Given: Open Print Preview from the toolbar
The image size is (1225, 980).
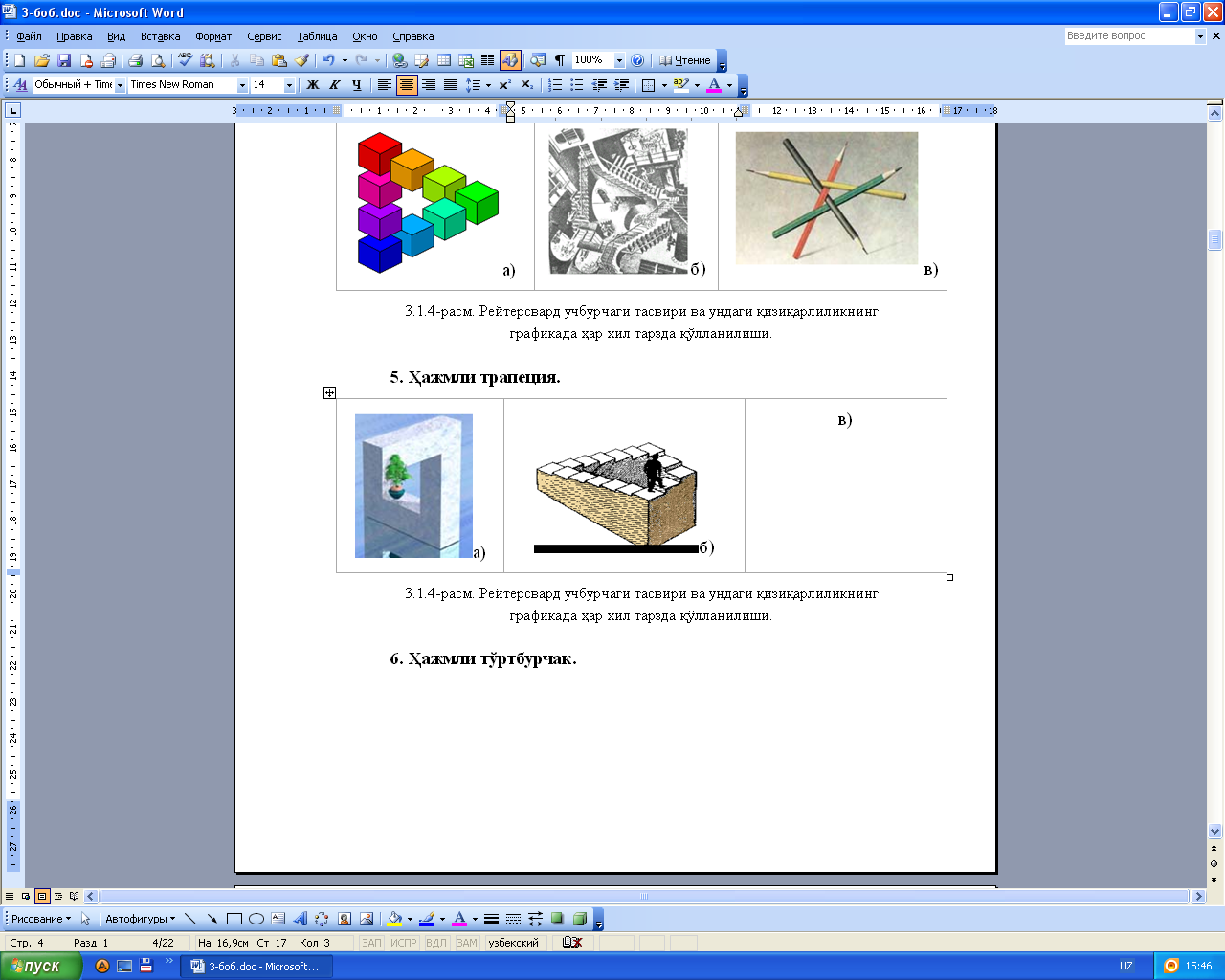Looking at the screenshot, I should tap(157, 60).
